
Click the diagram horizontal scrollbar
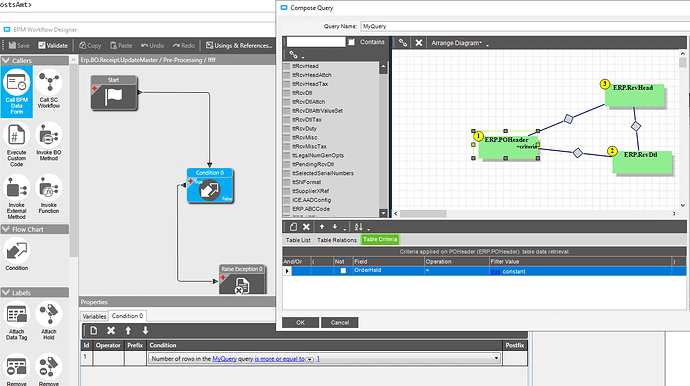coord(423,213)
